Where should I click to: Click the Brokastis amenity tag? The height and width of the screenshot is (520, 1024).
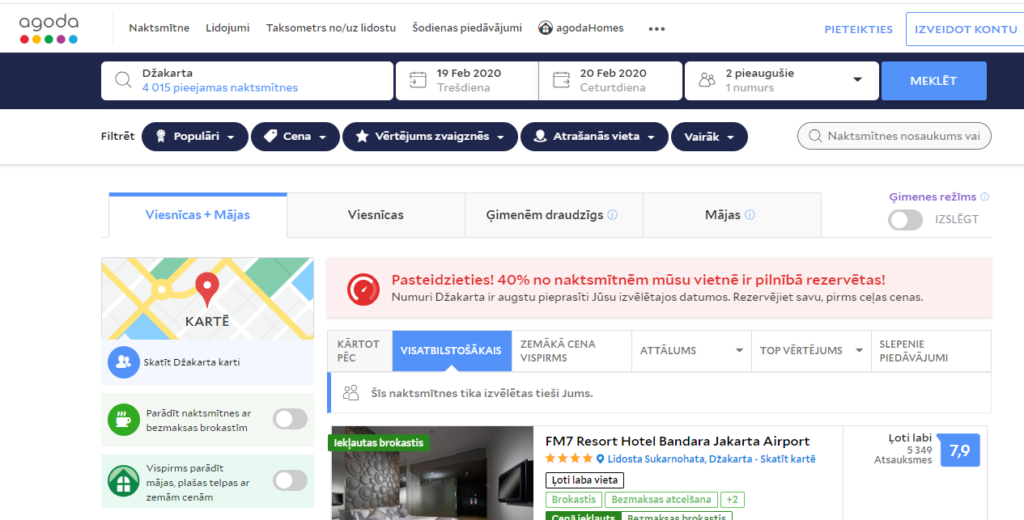pos(573,500)
